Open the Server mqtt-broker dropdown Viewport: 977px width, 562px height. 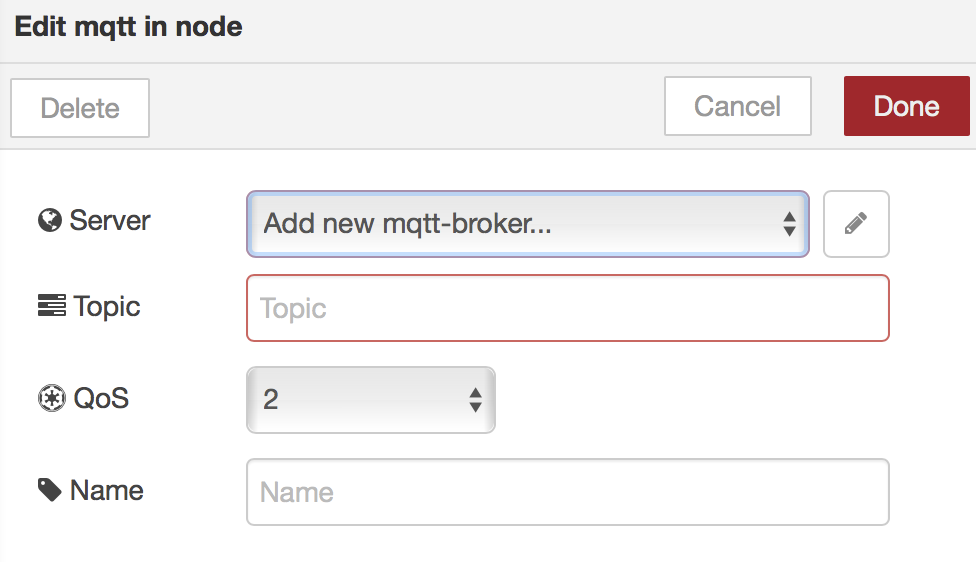(527, 224)
